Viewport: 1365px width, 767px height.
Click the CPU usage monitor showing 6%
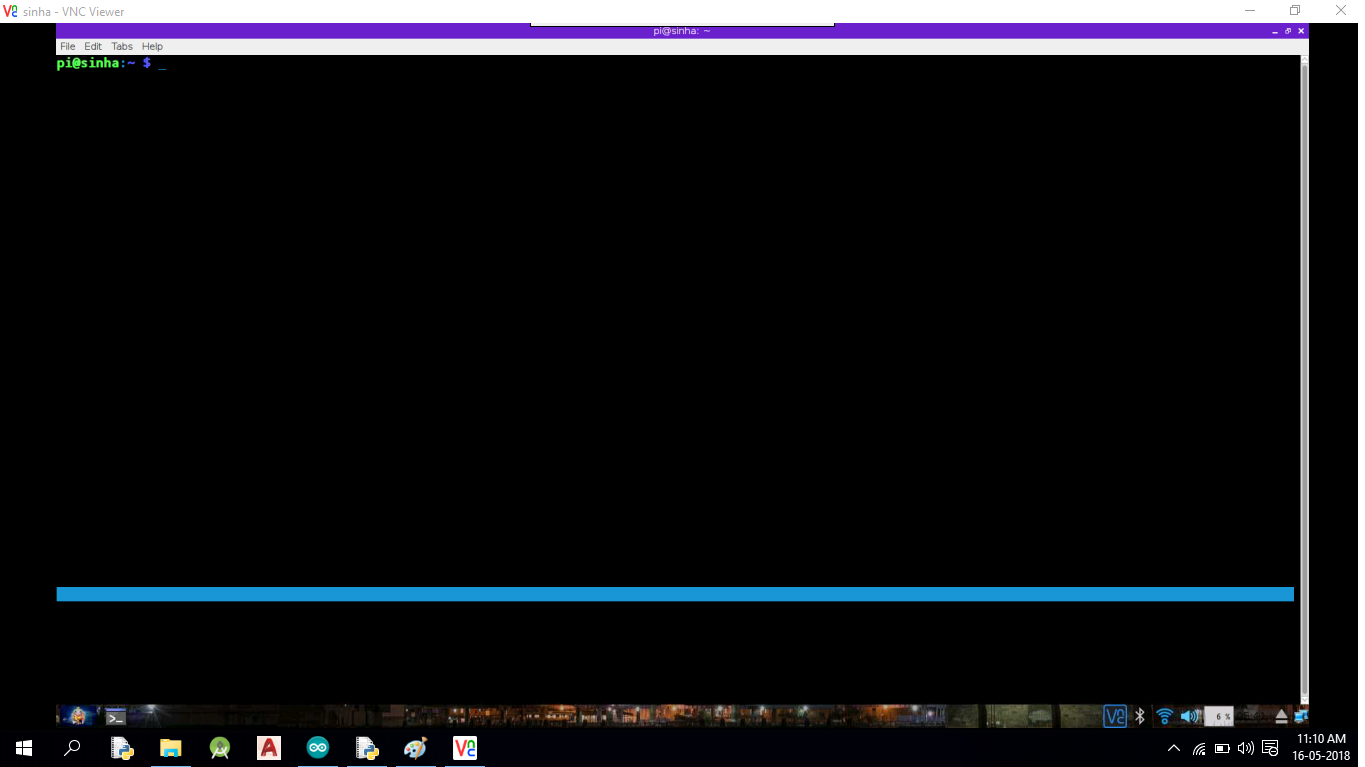[1218, 715]
